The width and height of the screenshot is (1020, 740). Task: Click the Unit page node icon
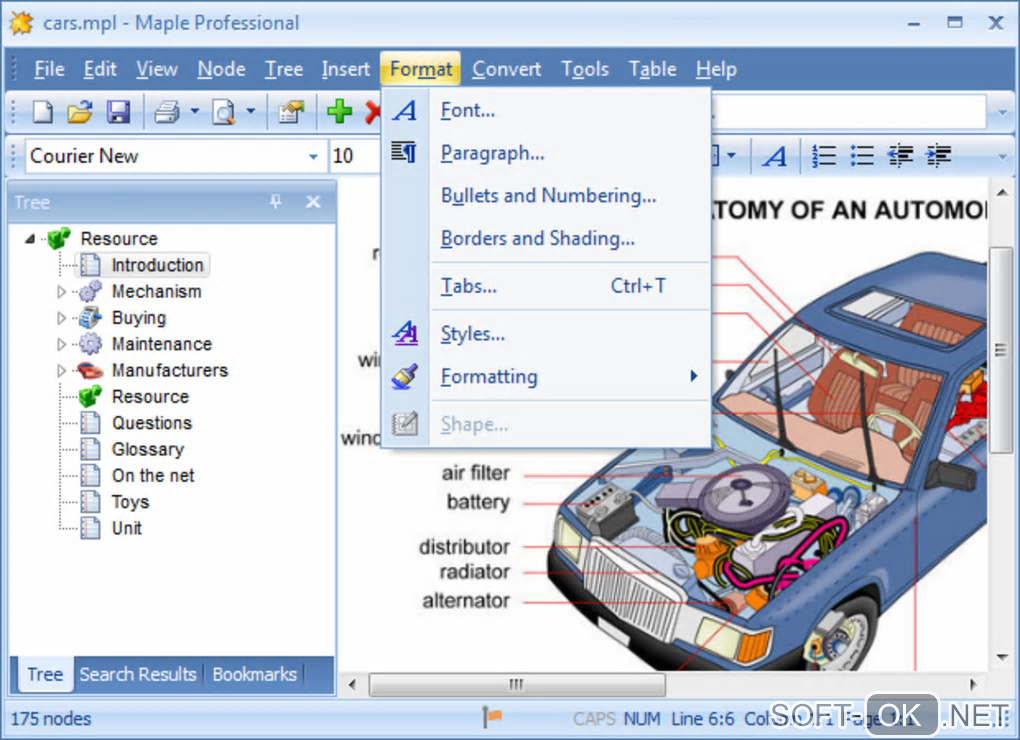click(x=90, y=527)
